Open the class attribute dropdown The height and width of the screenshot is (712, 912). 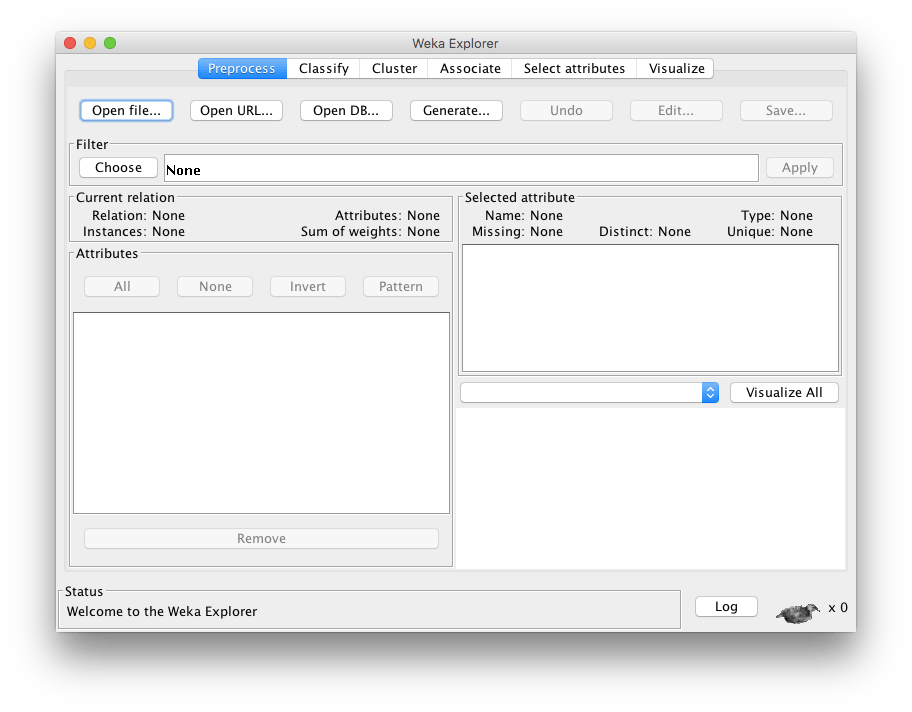590,393
